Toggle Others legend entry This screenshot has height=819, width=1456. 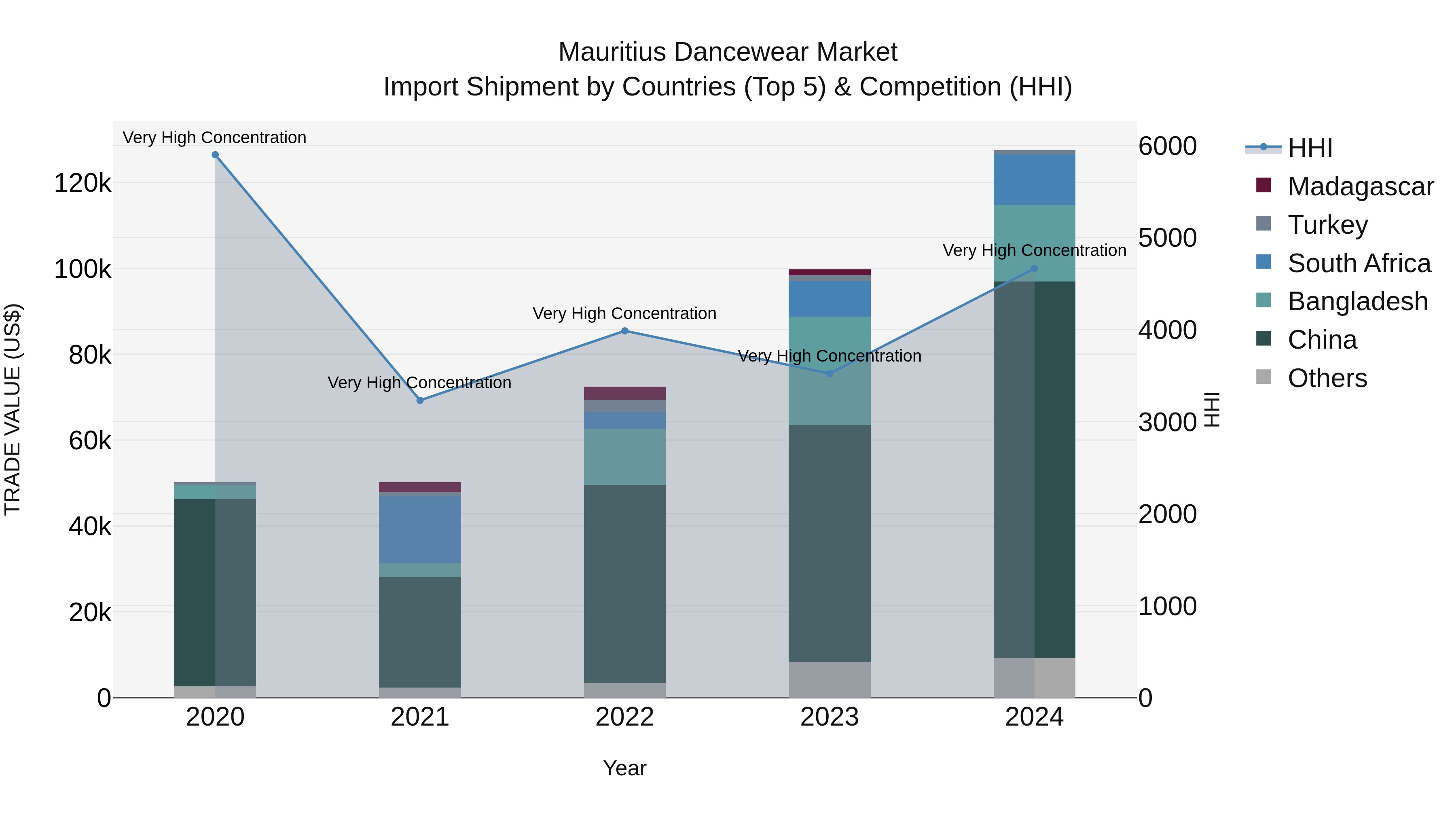(x=1311, y=378)
